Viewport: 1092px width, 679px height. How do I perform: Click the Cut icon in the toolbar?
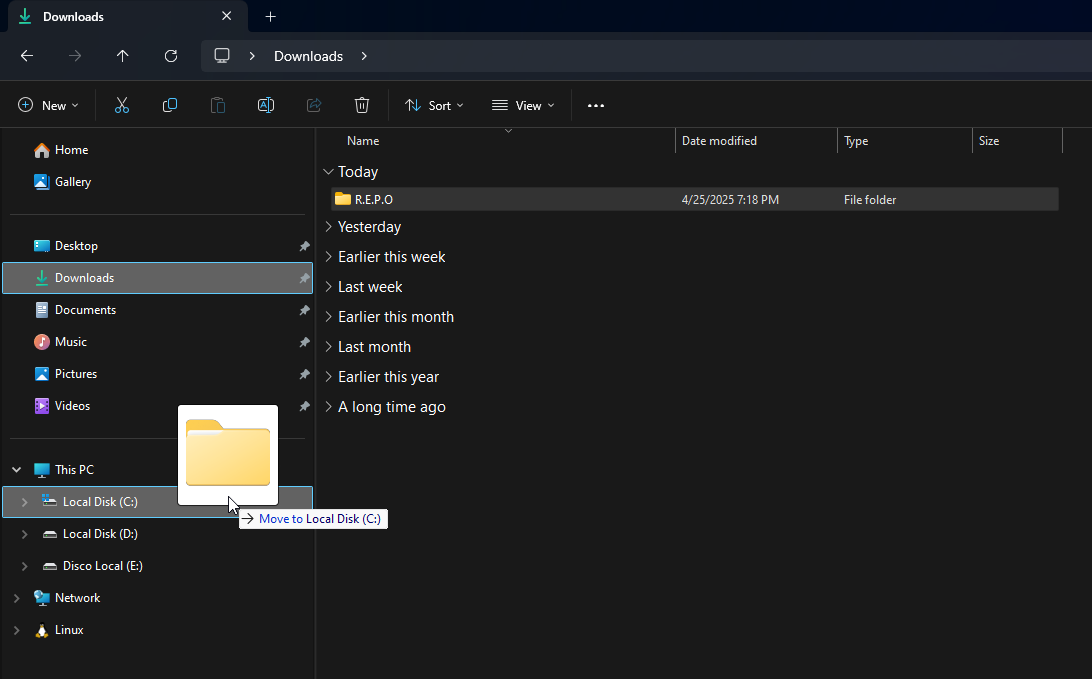[x=122, y=105]
